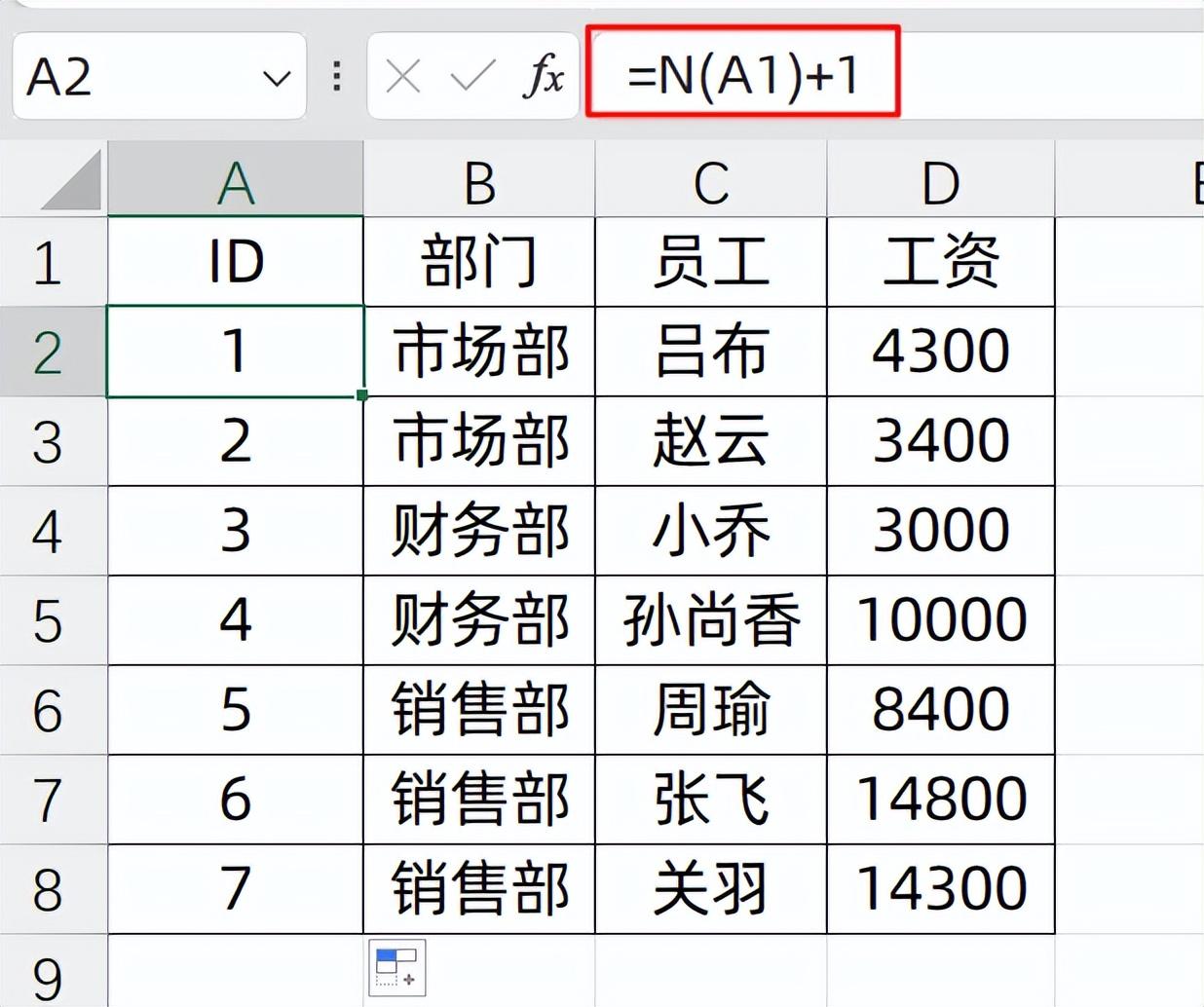Click the fill handle of cell A2

tap(362, 395)
